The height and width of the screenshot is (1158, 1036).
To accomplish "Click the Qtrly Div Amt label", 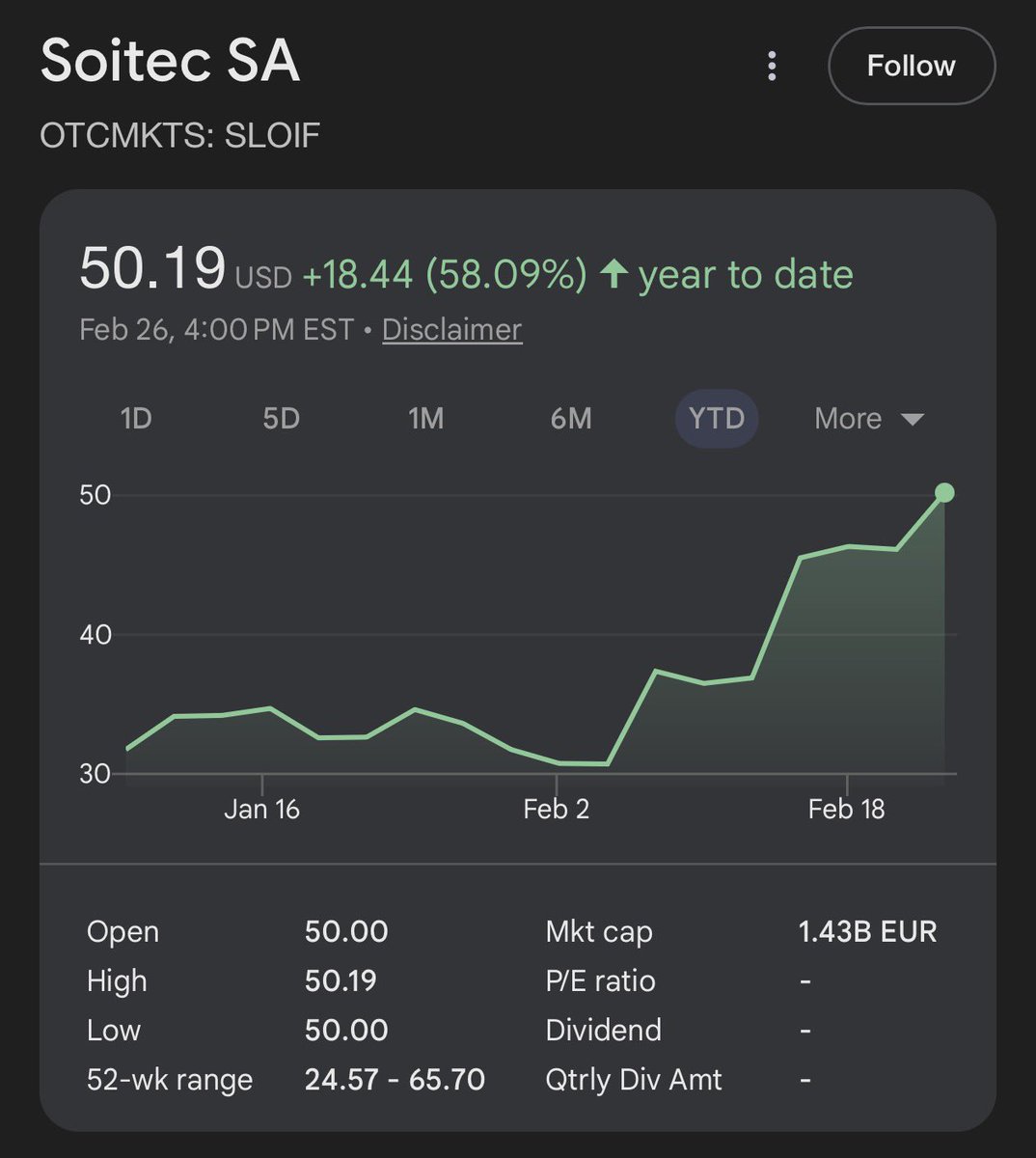I will (x=633, y=1079).
